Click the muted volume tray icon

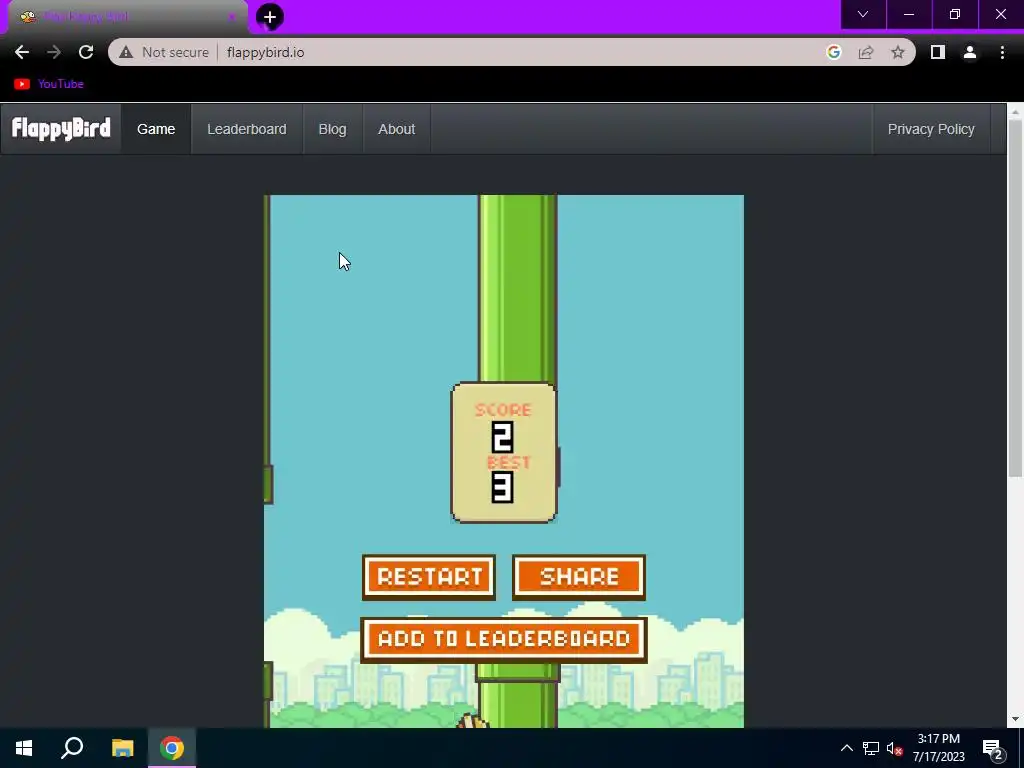click(x=895, y=748)
